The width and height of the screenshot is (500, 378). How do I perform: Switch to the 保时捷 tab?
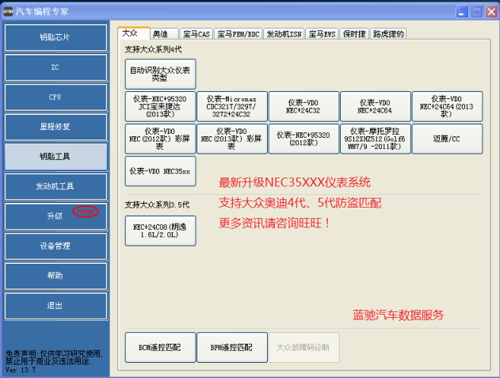tap(354, 34)
